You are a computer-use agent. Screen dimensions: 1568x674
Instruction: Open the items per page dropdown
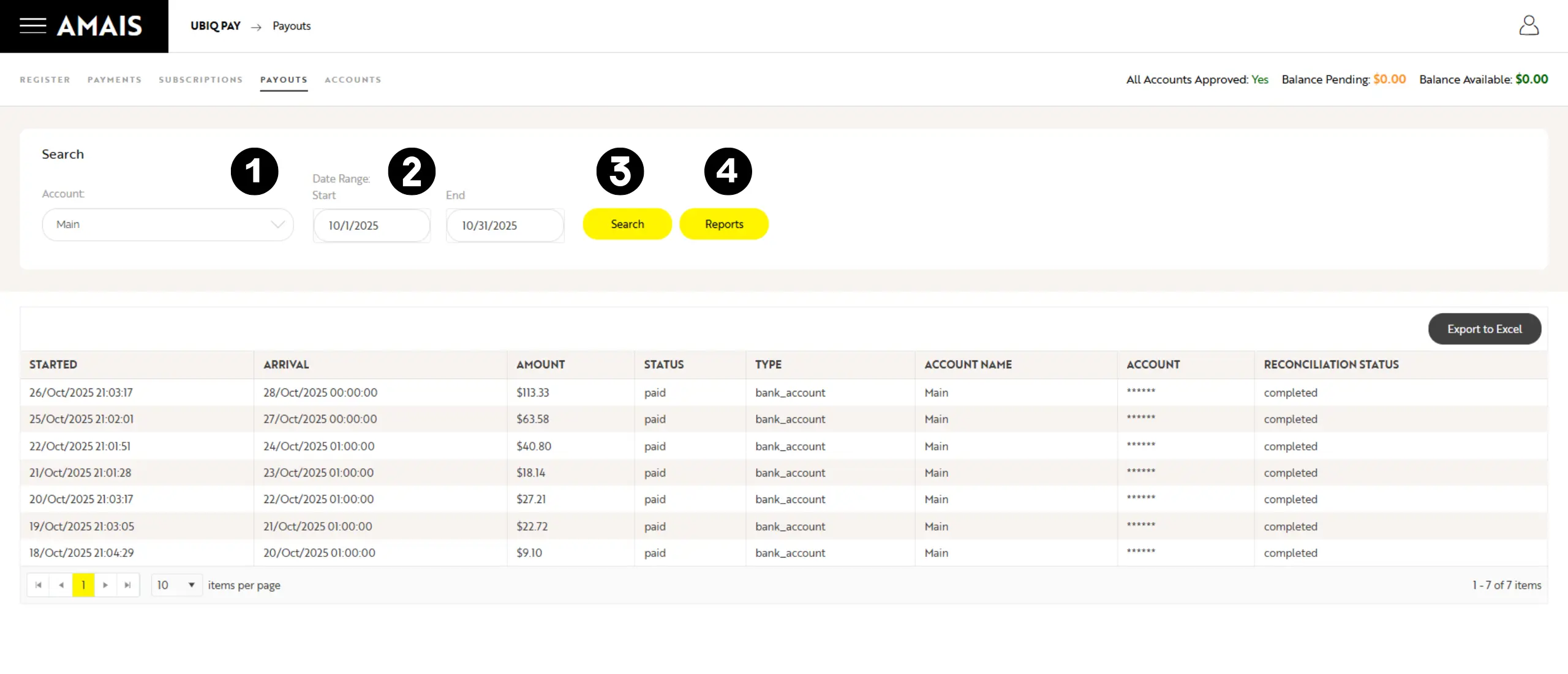pos(176,585)
